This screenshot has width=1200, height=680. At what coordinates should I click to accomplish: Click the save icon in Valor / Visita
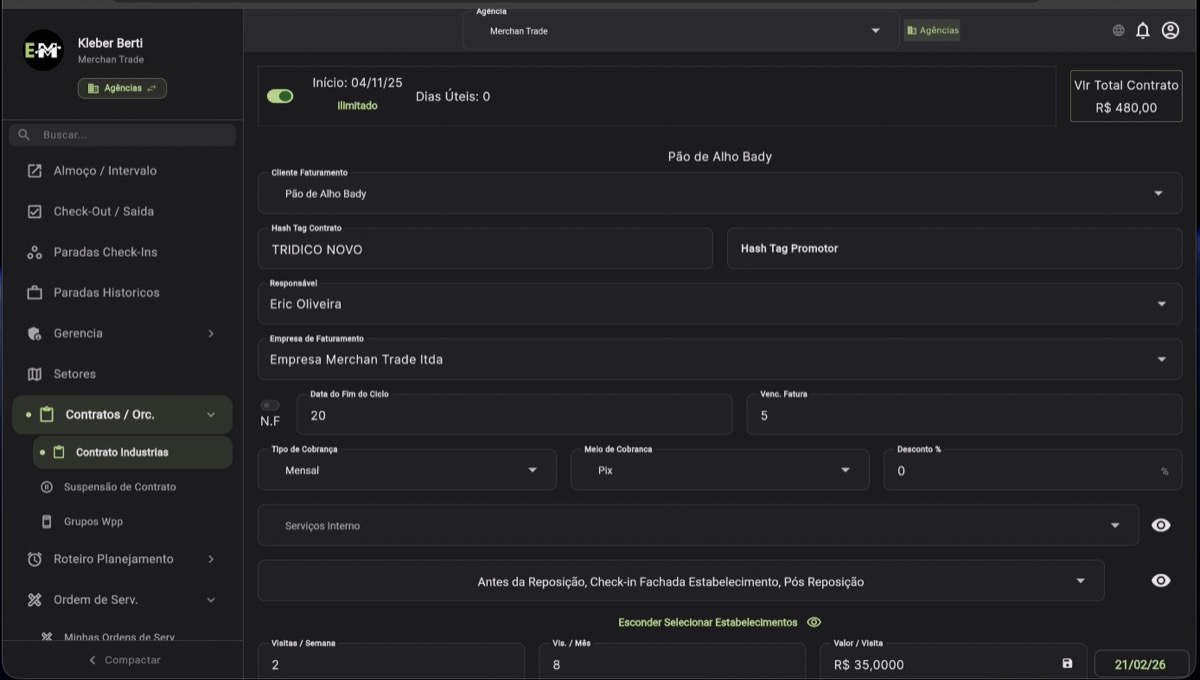1067,664
